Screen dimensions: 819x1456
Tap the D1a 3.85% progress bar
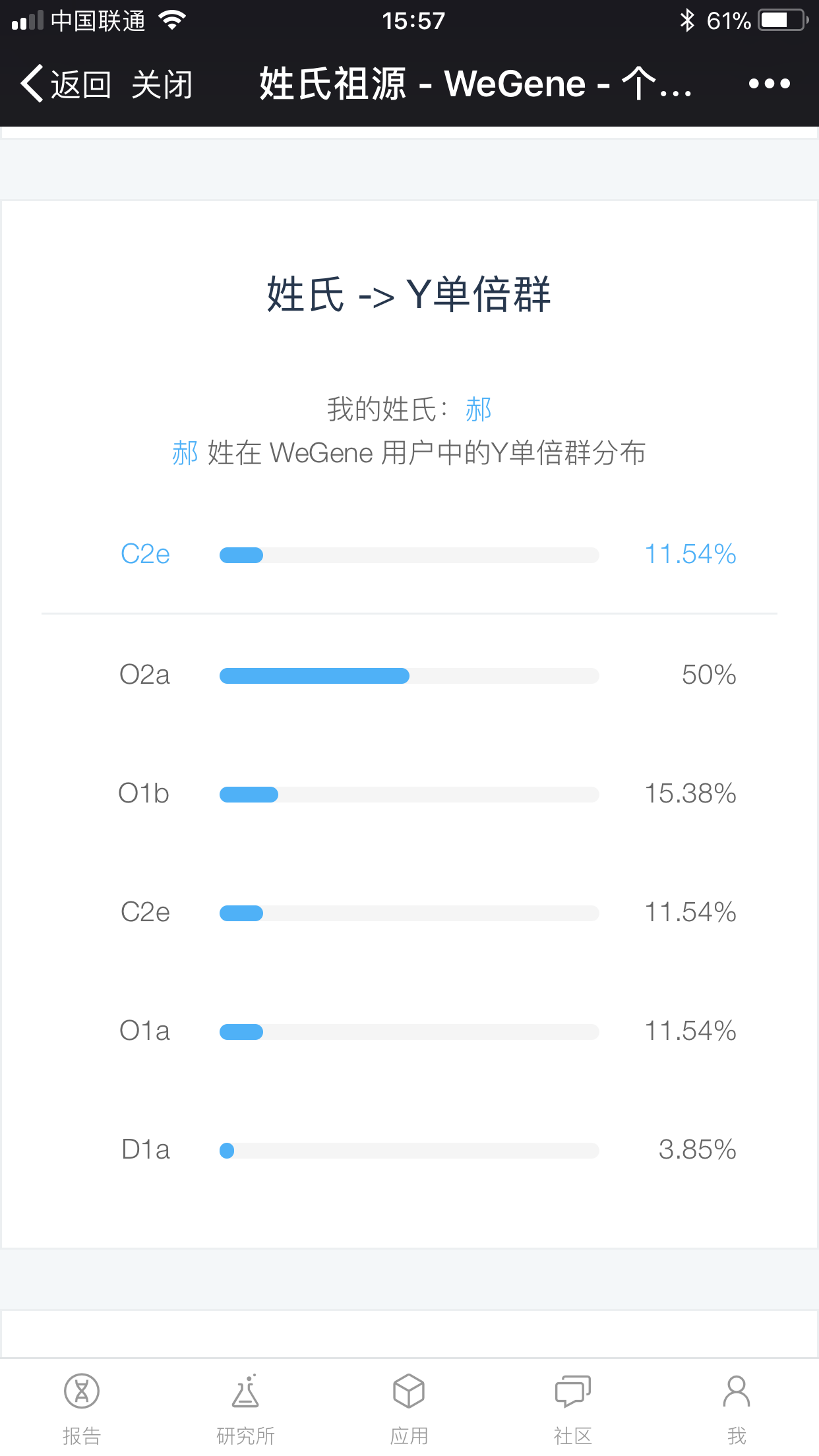tap(409, 1150)
